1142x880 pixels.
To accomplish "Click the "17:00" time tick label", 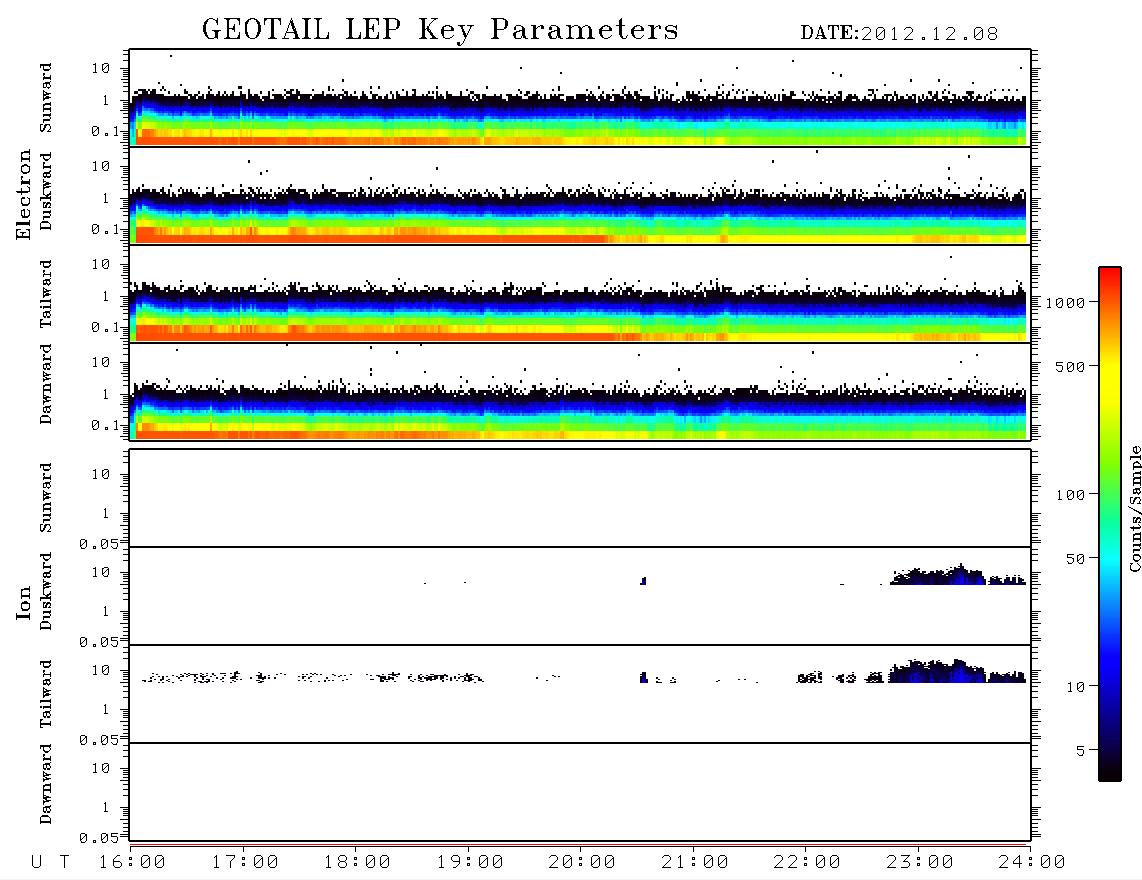I will click(245, 862).
